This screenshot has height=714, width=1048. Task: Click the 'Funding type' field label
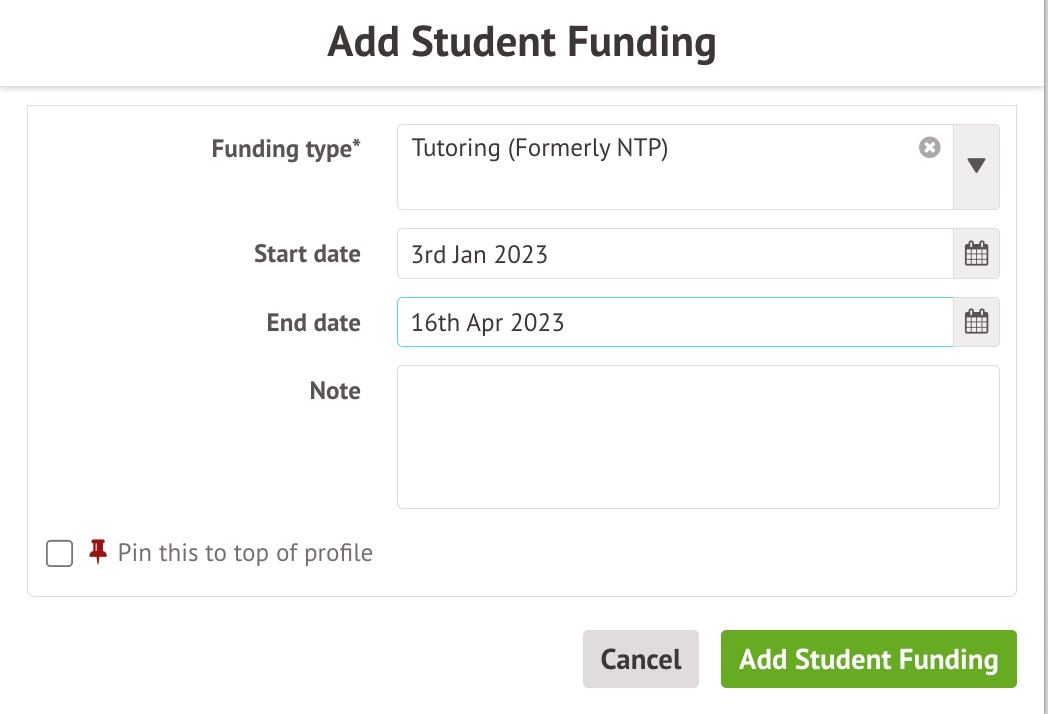point(280,149)
